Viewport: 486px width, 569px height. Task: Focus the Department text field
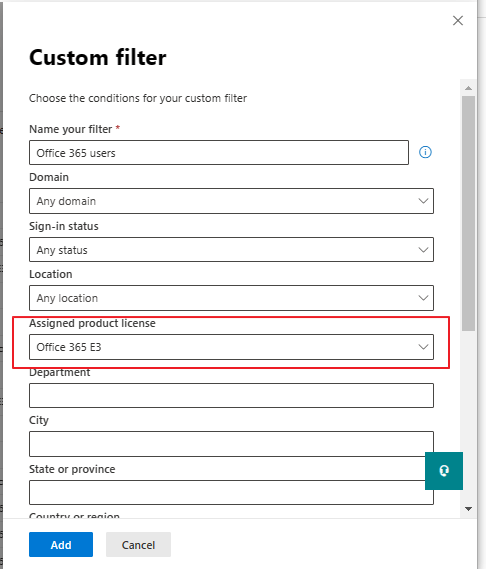(x=231, y=395)
